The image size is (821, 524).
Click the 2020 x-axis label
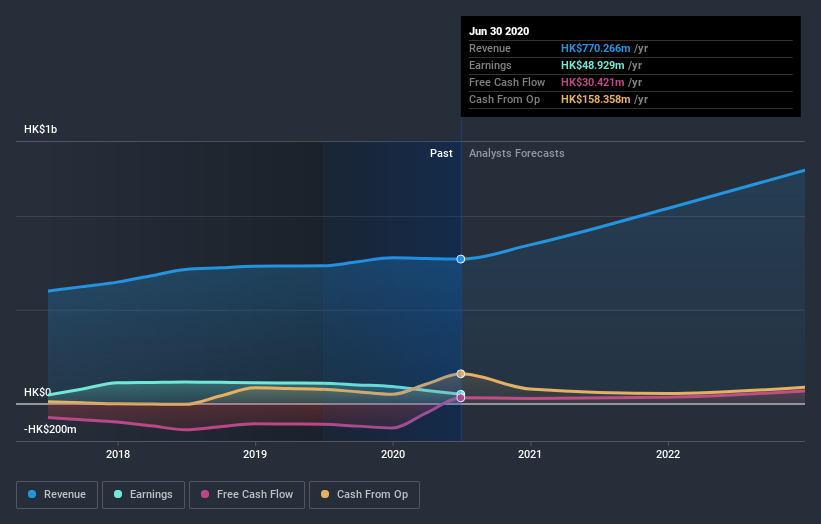coord(393,454)
